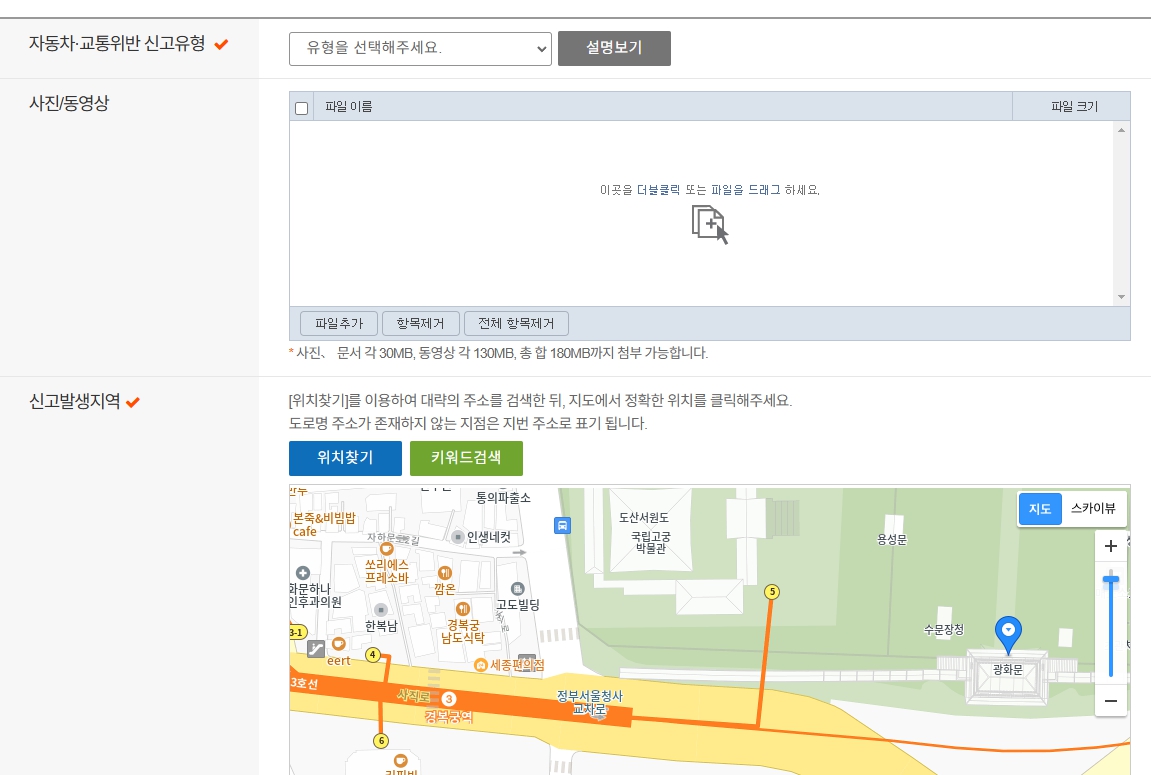This screenshot has width=1153, height=775.
Task: Click the 설명보기 button
Action: pyautogui.click(x=614, y=48)
